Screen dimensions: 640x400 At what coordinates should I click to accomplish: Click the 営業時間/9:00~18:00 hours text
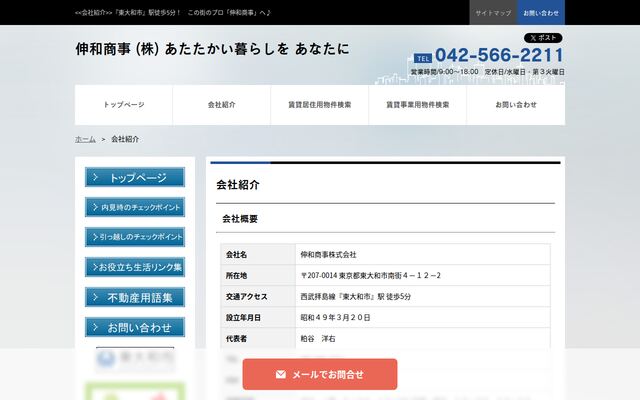(444, 72)
